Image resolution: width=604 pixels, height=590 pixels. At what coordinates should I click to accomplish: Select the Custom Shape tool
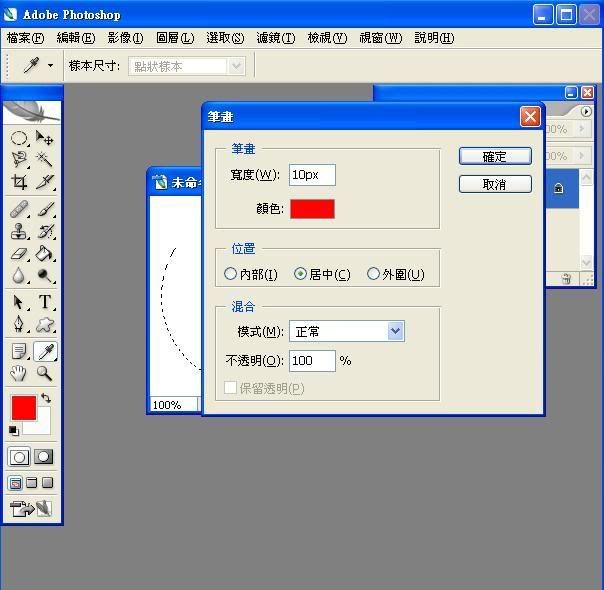click(44, 324)
